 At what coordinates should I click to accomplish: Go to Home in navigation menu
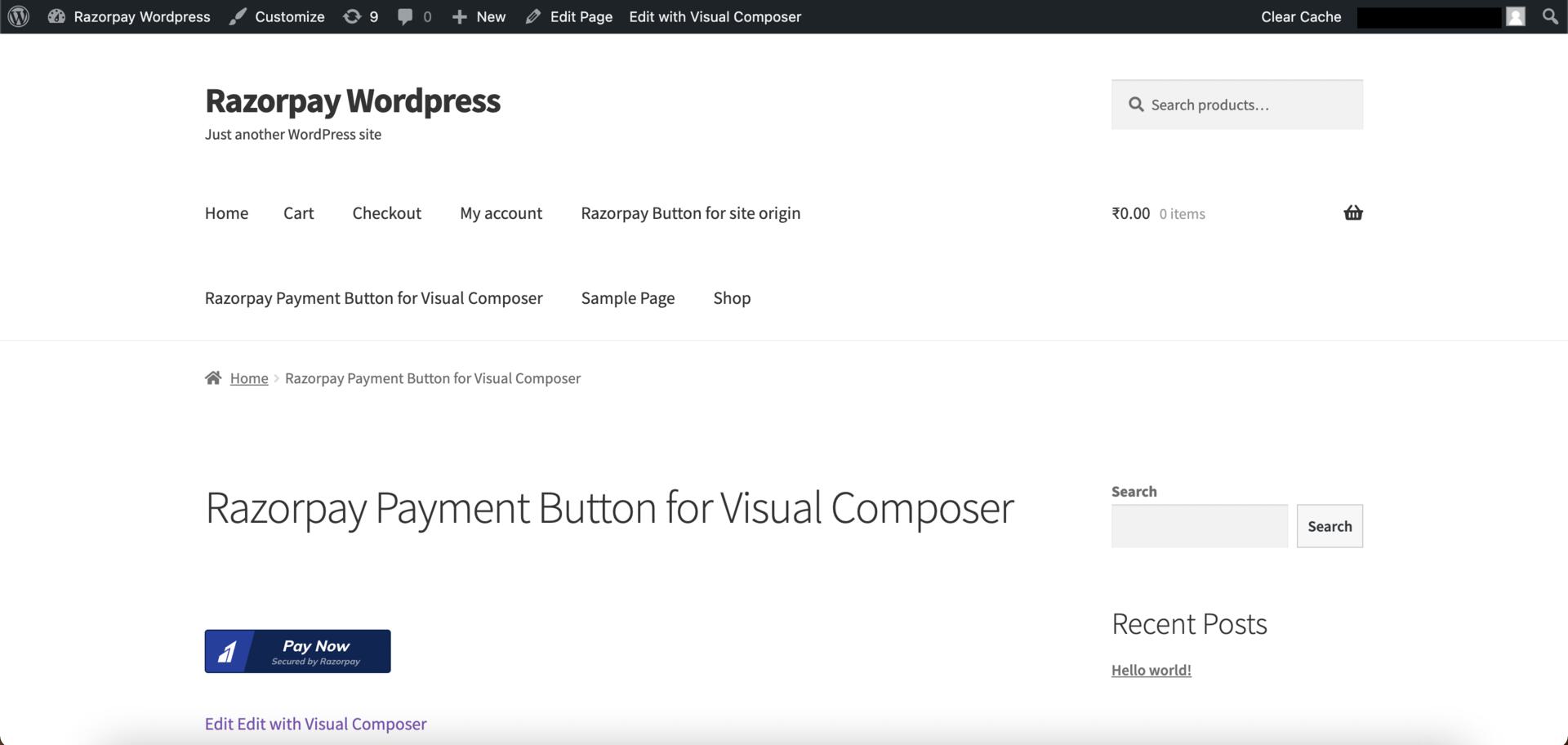226,213
